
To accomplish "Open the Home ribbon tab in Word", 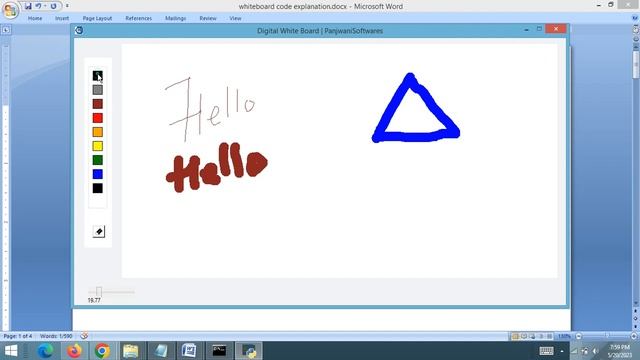I will (35, 18).
